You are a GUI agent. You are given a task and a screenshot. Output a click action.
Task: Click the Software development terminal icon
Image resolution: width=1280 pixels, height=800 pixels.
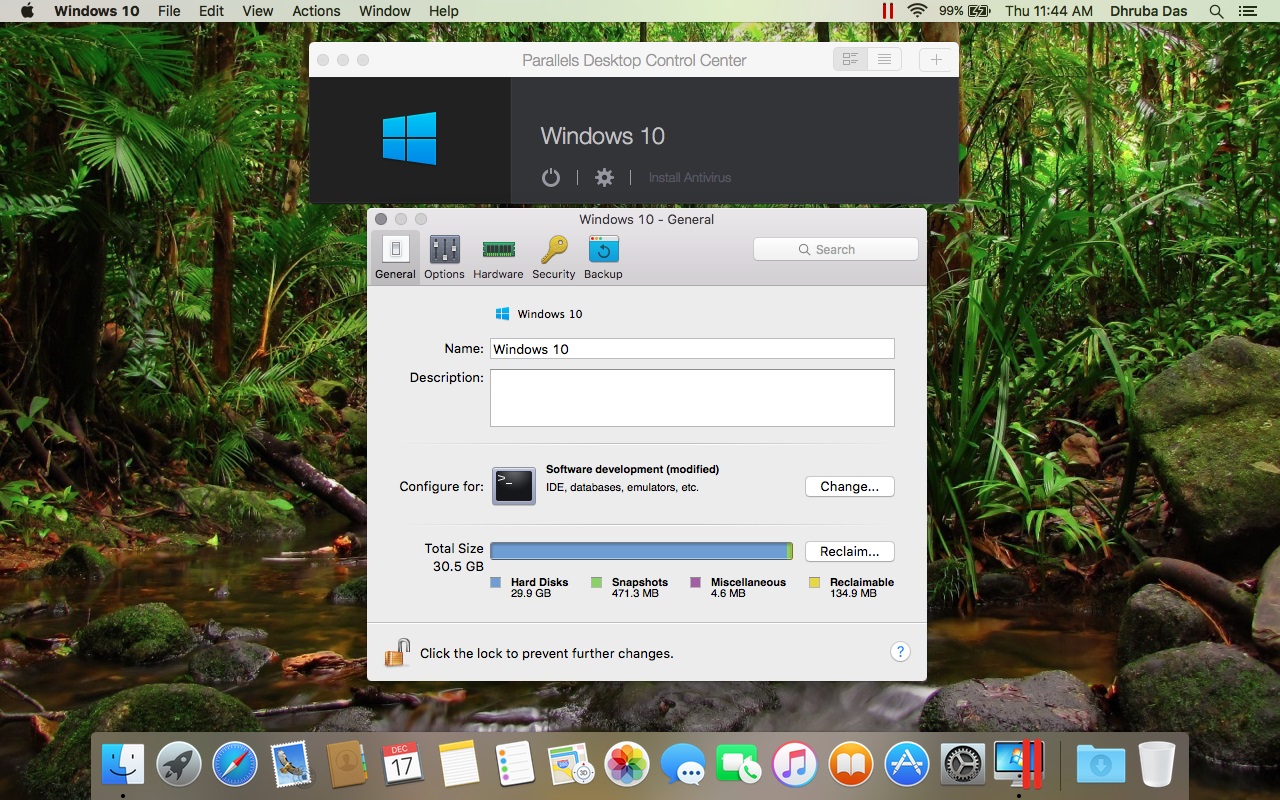tap(514, 486)
